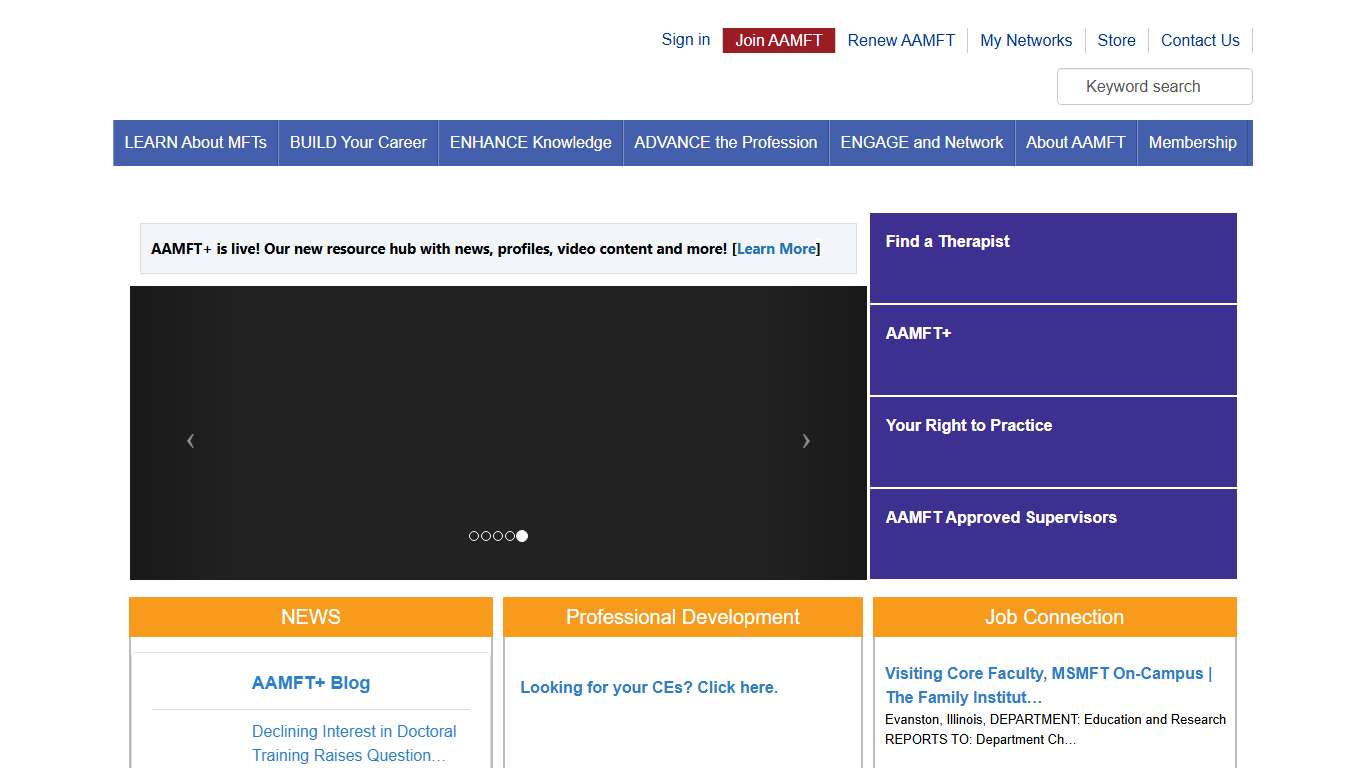Open the ADVANCE the Profession section

click(x=726, y=142)
